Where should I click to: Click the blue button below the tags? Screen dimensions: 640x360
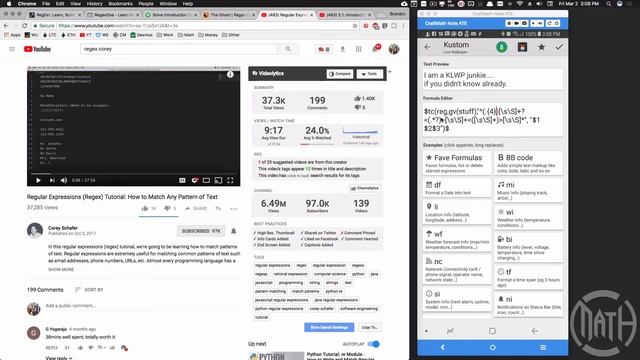click(329, 327)
